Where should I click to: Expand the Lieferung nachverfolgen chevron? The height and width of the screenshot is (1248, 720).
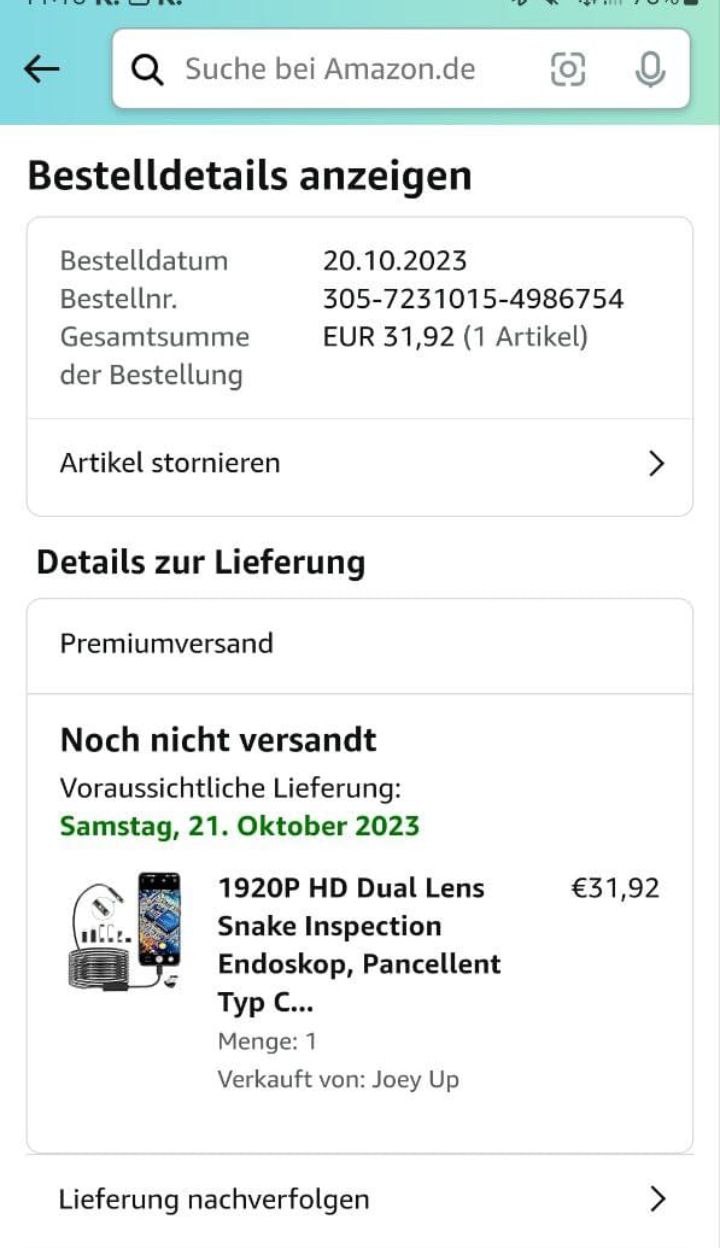(x=656, y=1199)
